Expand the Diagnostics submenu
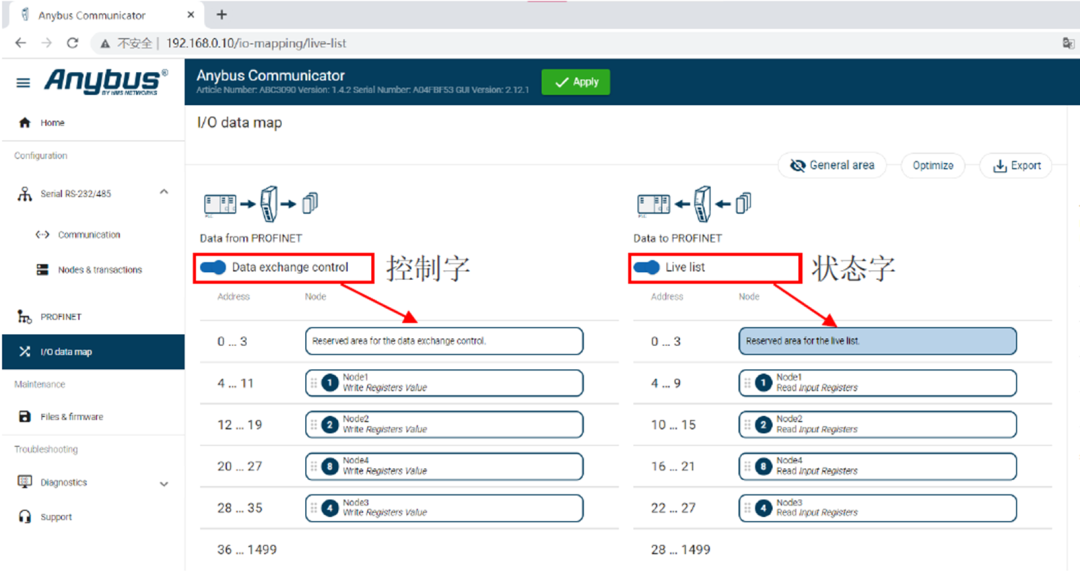 [164, 483]
